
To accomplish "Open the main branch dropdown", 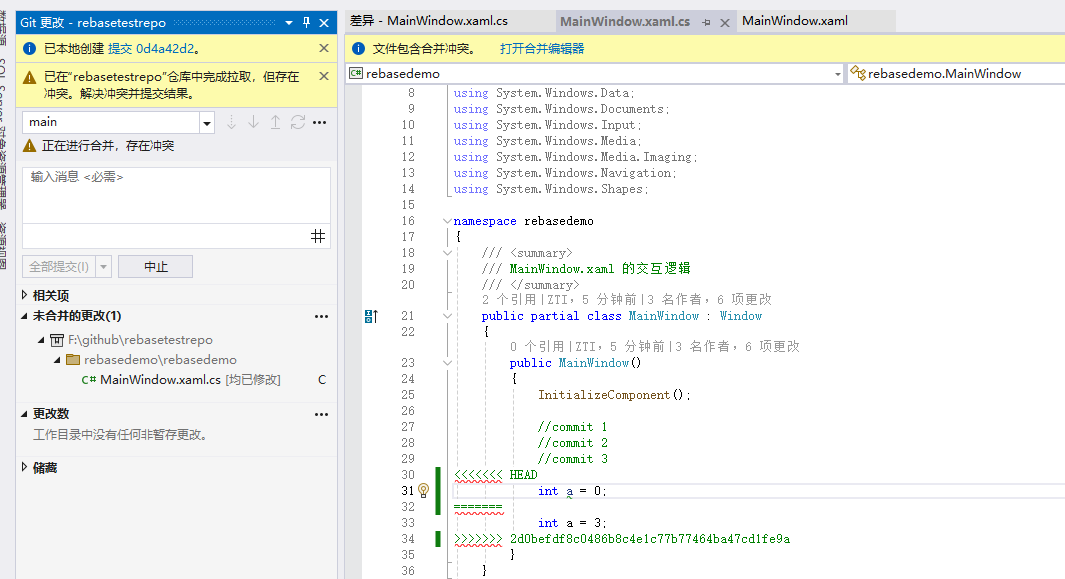I will (x=206, y=122).
